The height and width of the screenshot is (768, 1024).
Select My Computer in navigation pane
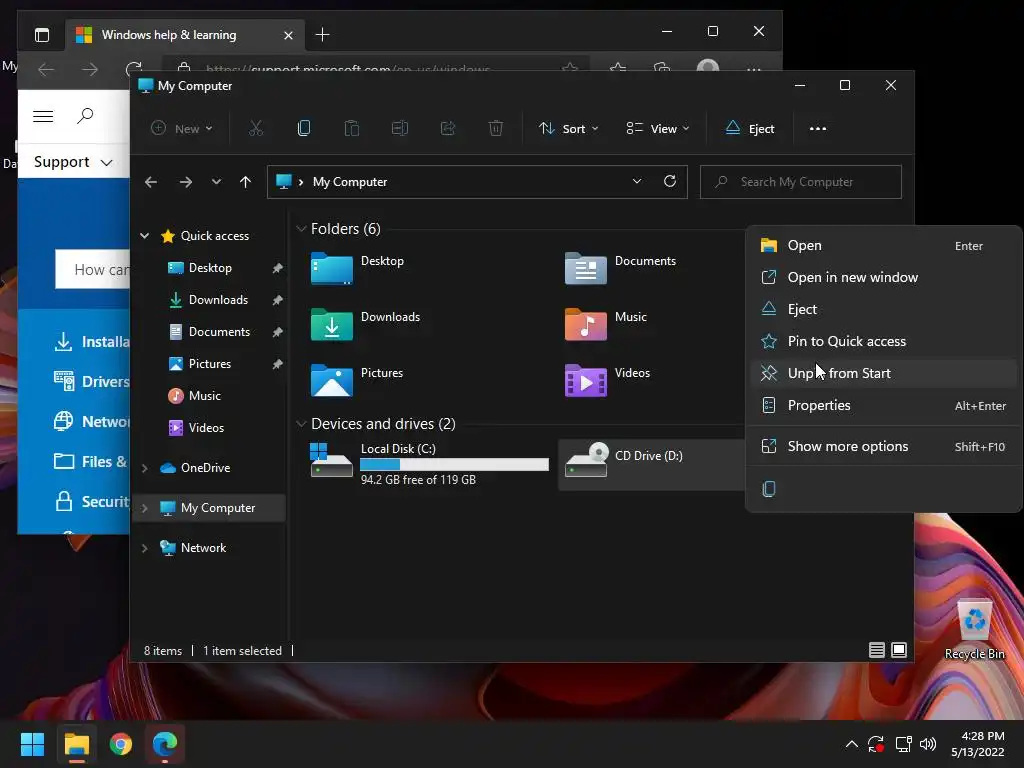(209, 508)
